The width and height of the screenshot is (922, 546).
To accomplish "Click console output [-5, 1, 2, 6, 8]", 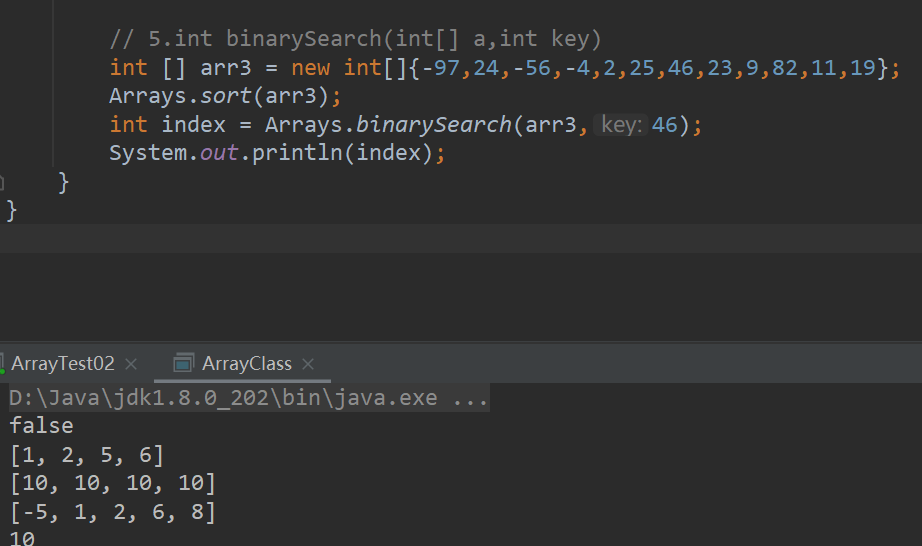I will pos(112,513).
